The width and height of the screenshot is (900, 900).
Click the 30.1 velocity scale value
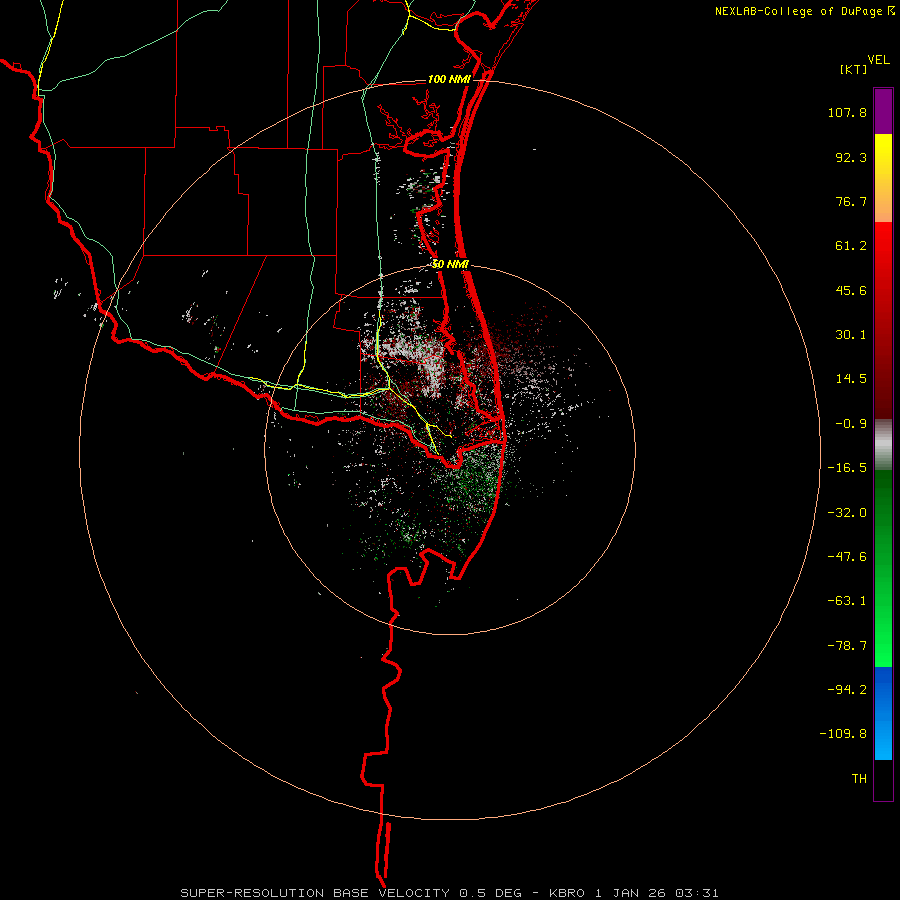pos(851,335)
